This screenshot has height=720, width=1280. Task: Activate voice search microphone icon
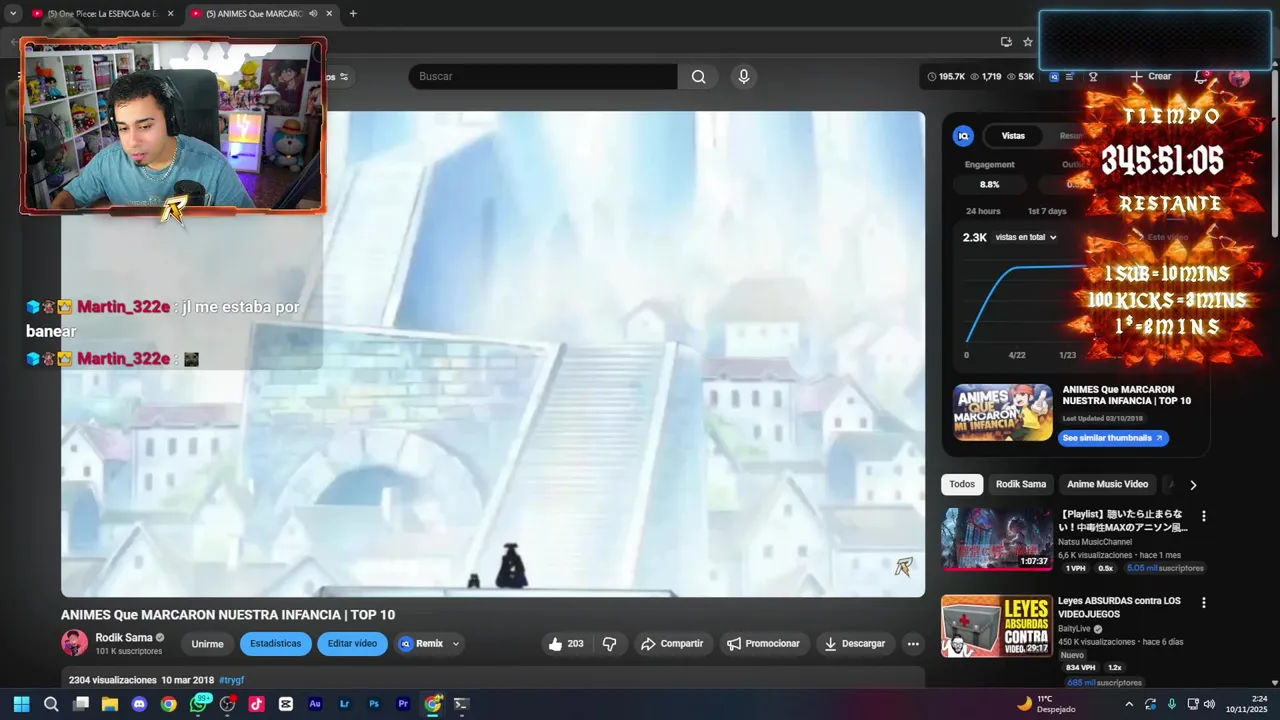[743, 76]
